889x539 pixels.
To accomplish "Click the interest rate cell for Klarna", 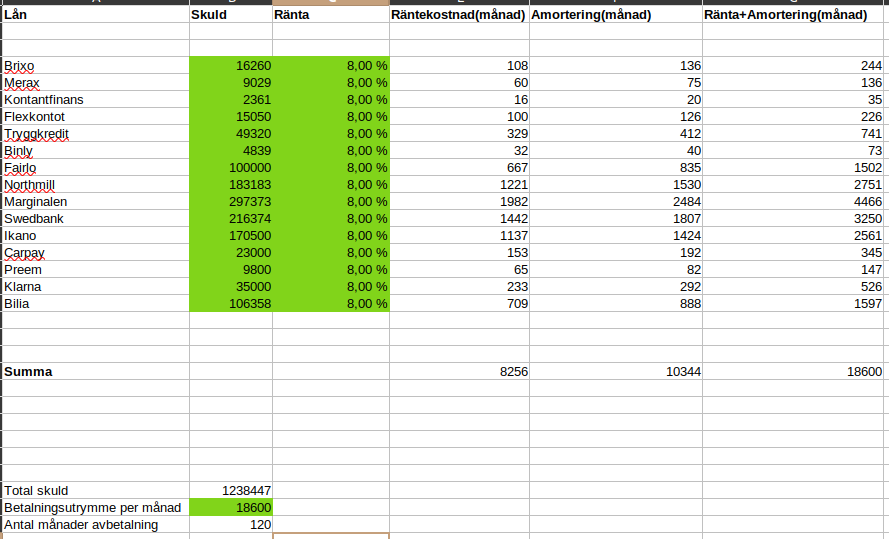I will click(330, 287).
